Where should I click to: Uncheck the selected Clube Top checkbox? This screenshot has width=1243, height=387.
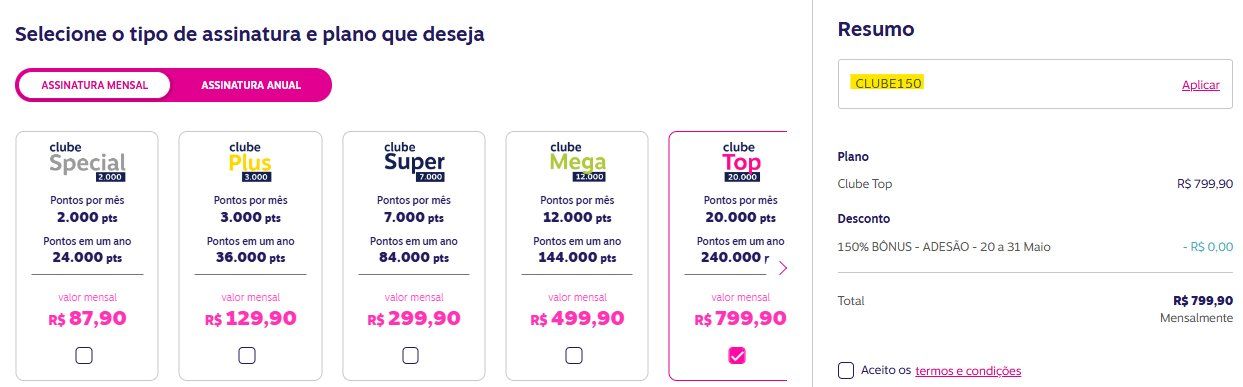737,355
